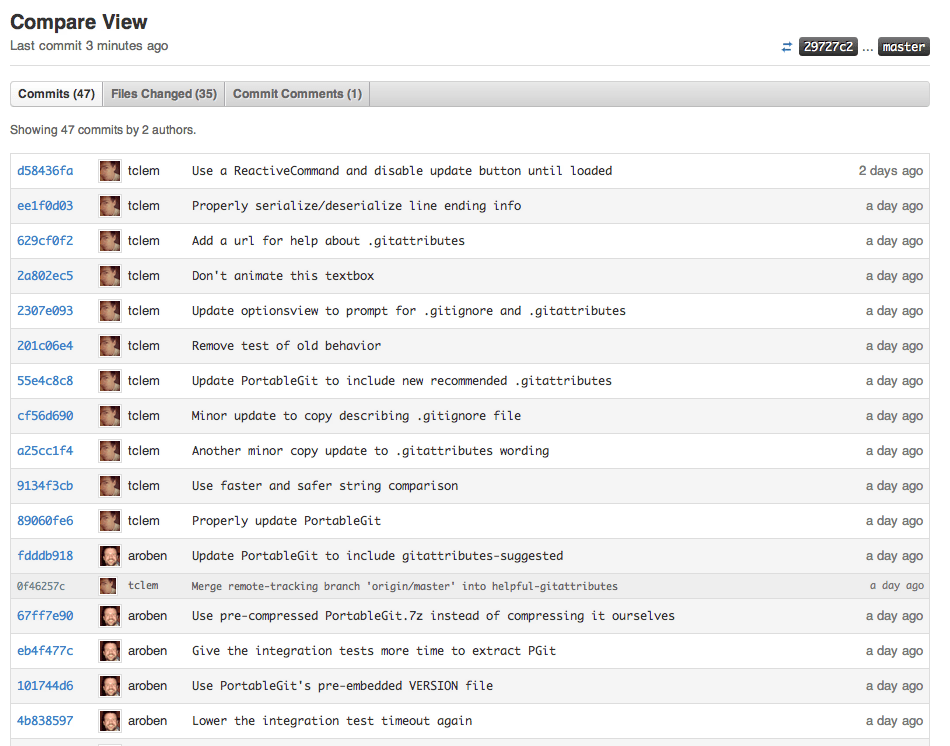View merge commit 0f46257c
950x746 pixels.
(x=41, y=586)
